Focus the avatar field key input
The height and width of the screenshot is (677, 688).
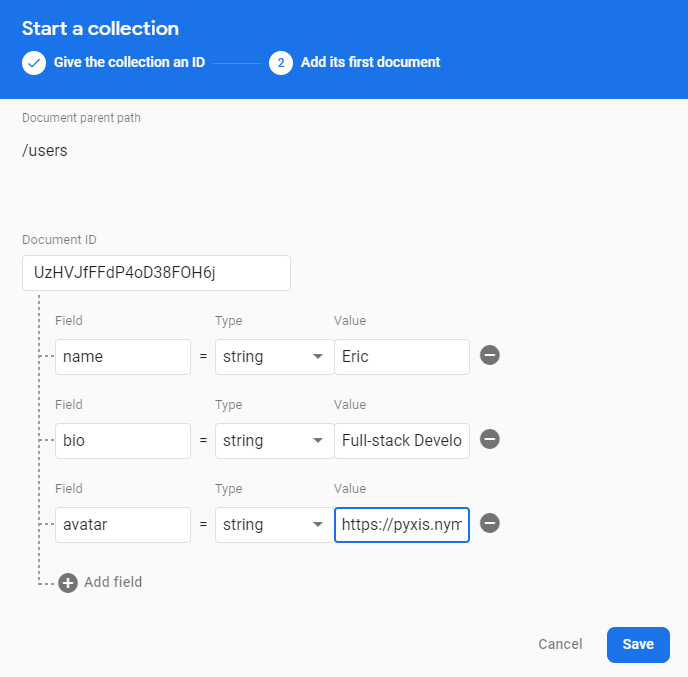click(x=122, y=525)
